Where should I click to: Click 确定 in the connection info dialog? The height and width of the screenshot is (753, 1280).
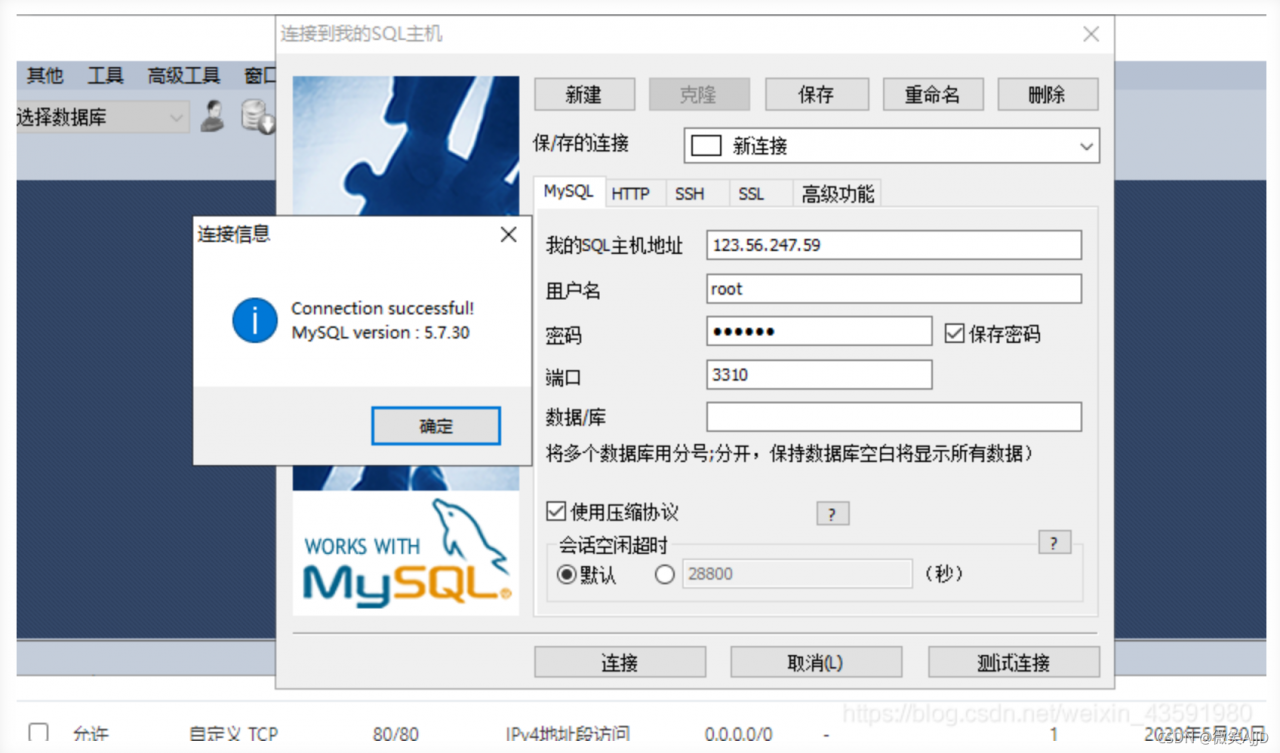coord(436,425)
